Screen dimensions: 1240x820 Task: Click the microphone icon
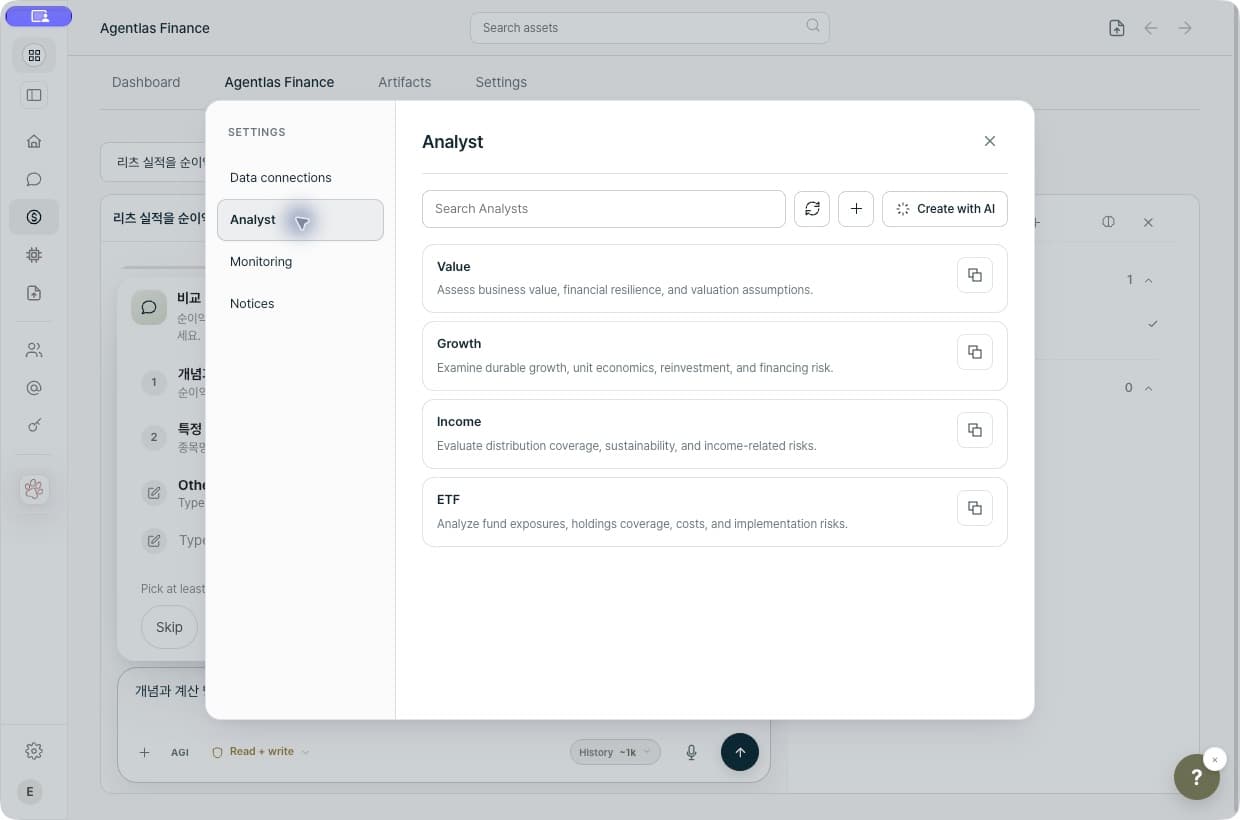coord(691,752)
